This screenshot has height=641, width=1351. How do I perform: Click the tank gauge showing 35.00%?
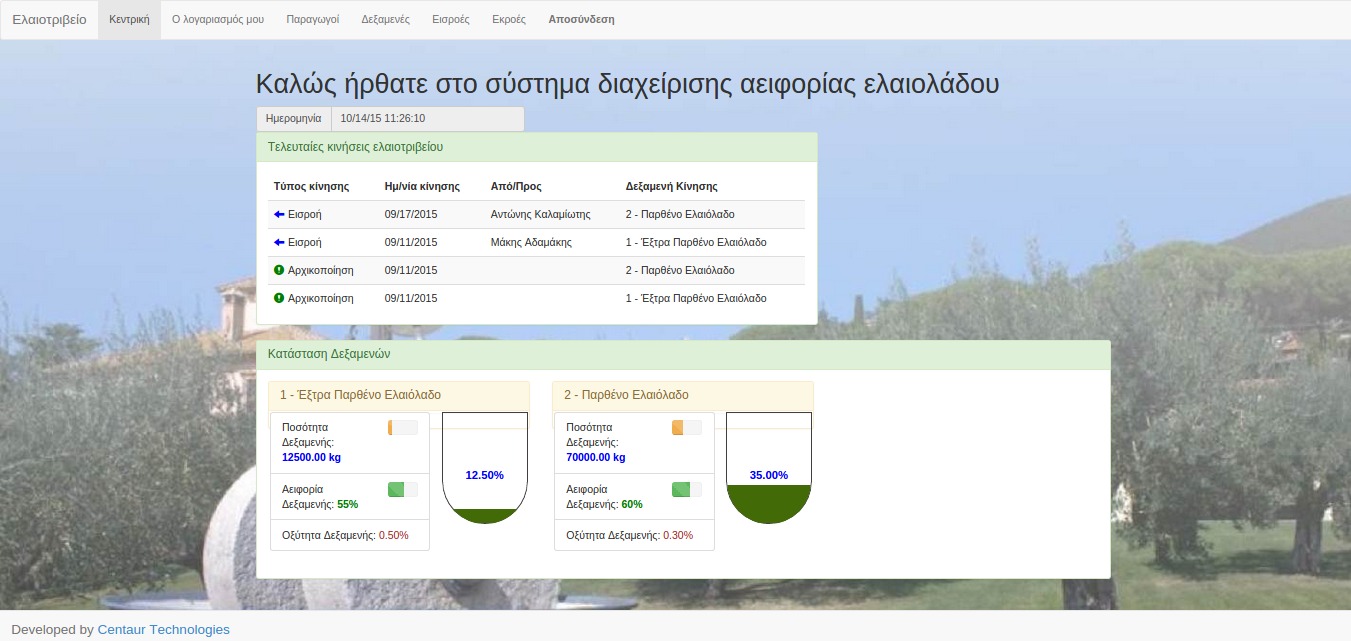[x=768, y=468]
